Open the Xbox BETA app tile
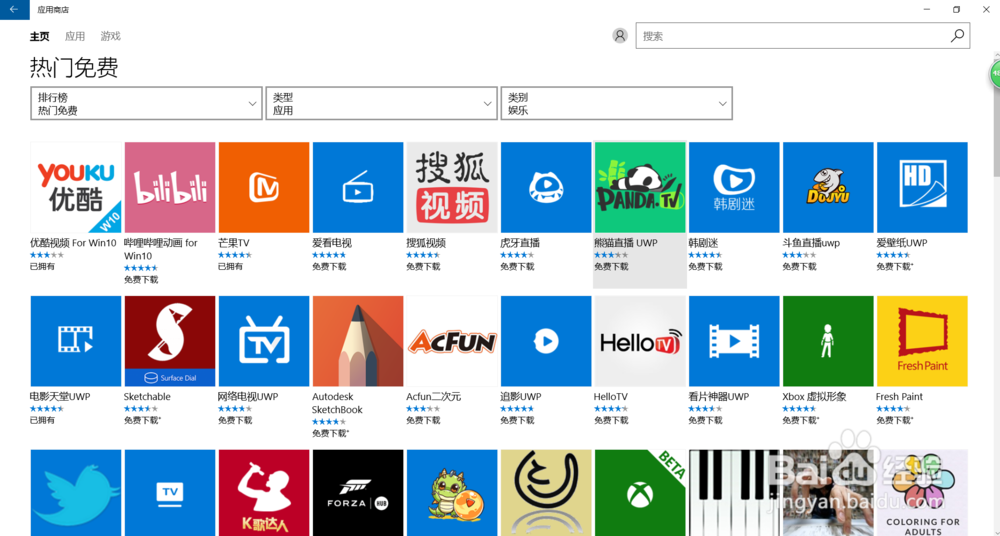Image resolution: width=1000 pixels, height=536 pixels. (x=640, y=493)
